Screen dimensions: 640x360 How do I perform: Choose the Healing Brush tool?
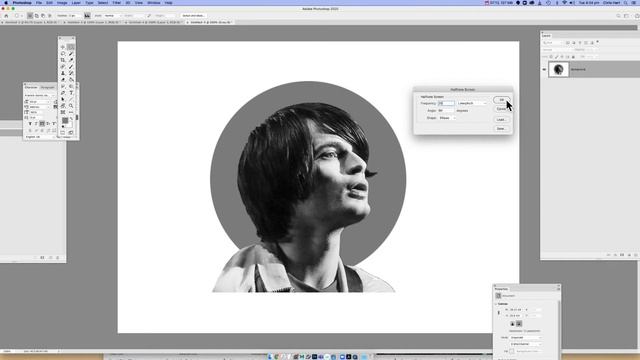[x=63, y=67]
